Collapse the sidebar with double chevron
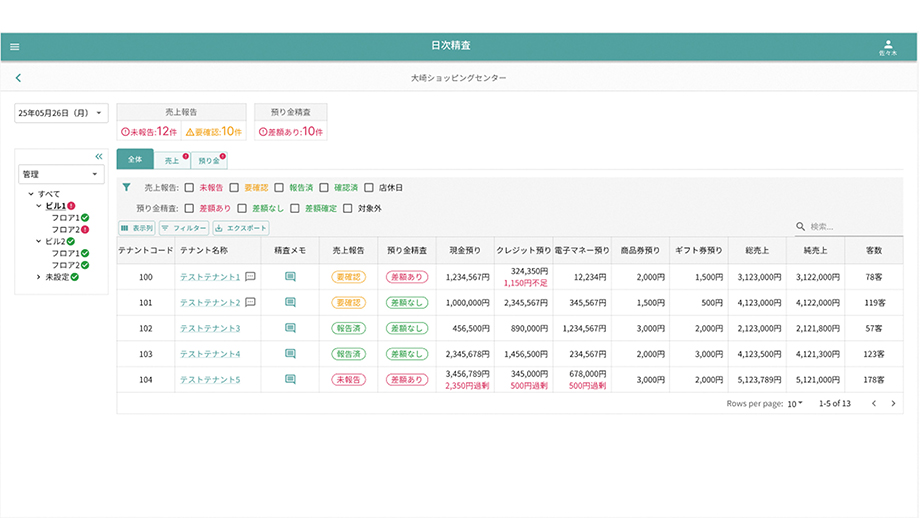Screen dimensions: 920x518 coord(99,157)
